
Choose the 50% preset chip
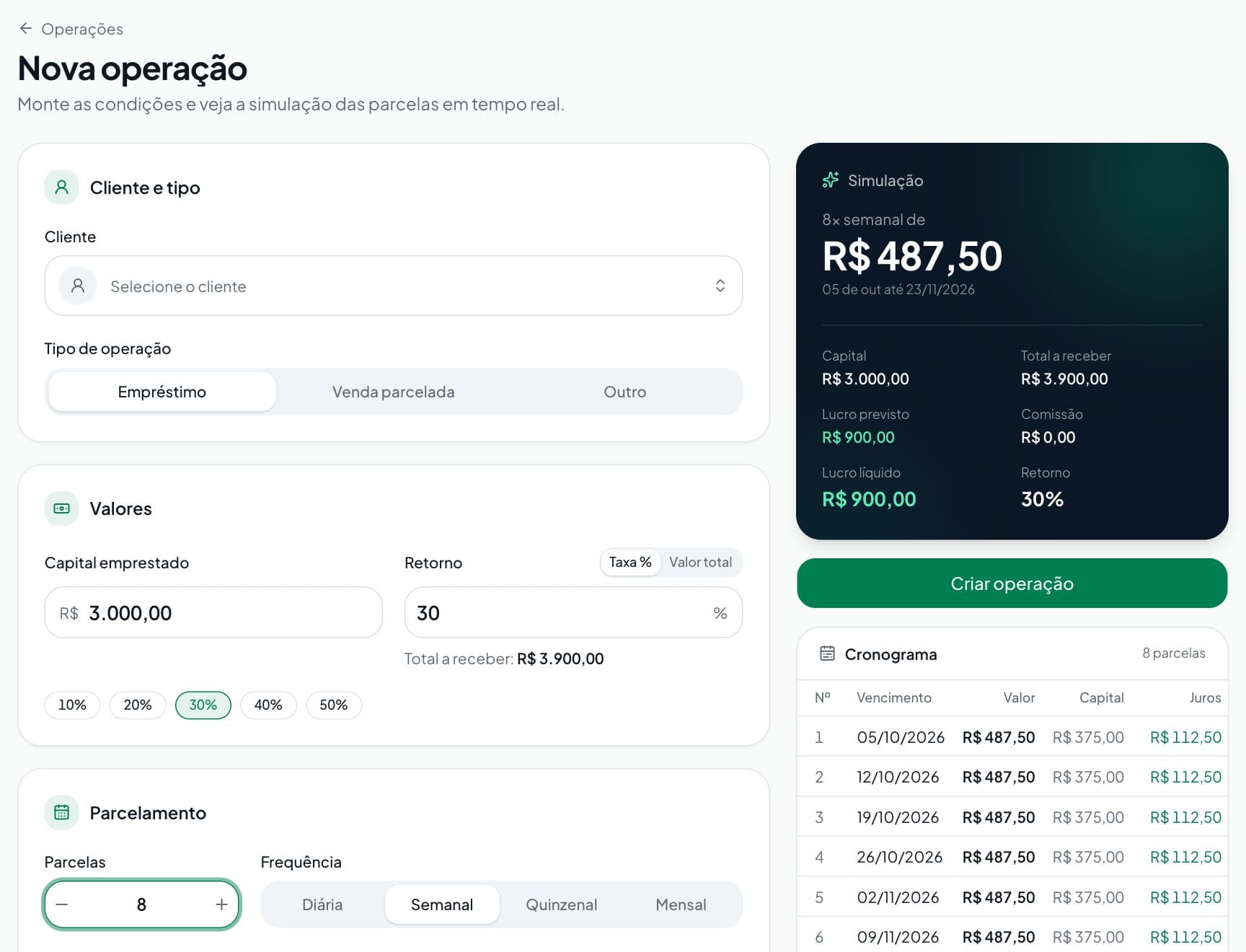click(x=334, y=705)
